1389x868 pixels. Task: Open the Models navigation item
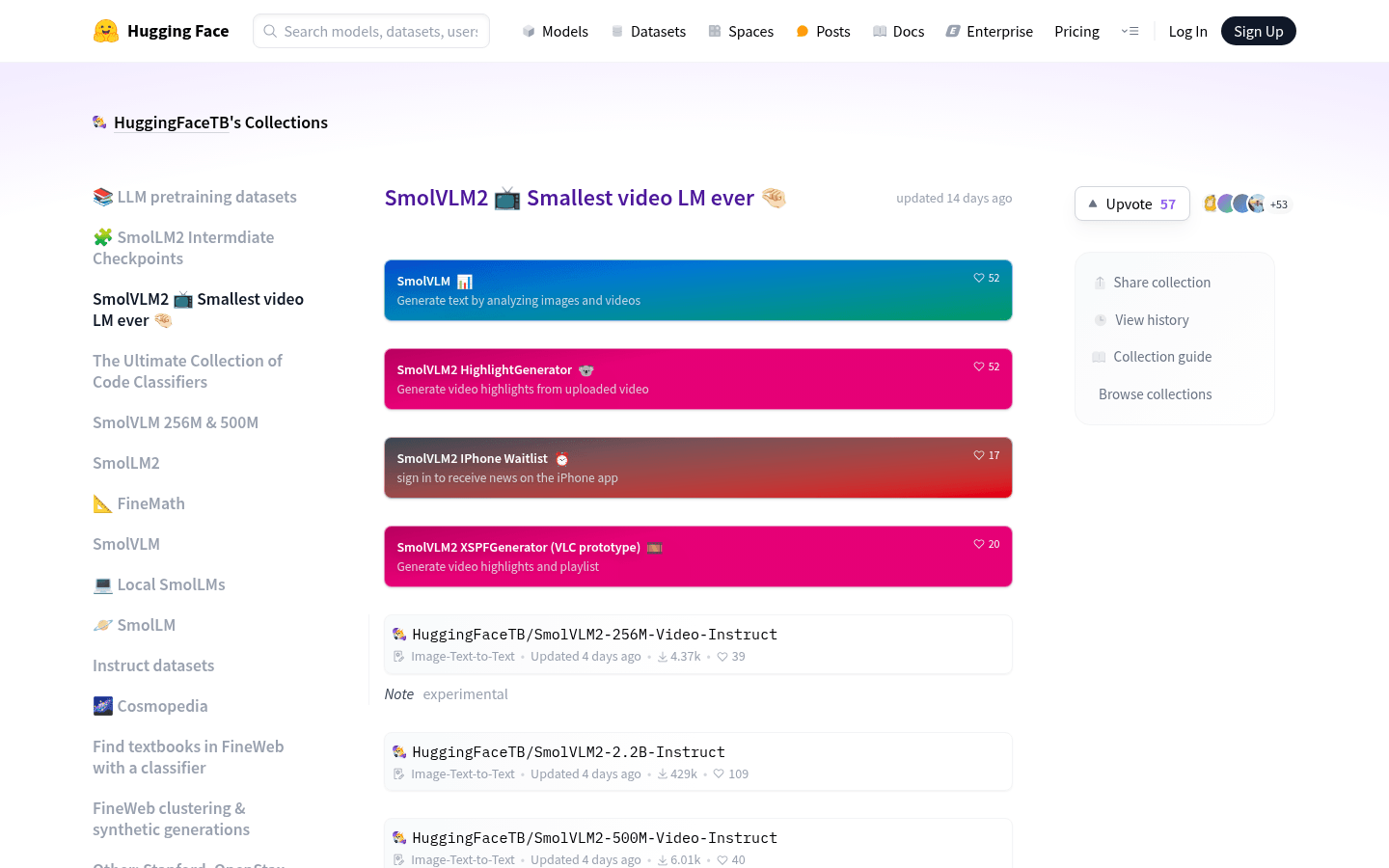[555, 31]
